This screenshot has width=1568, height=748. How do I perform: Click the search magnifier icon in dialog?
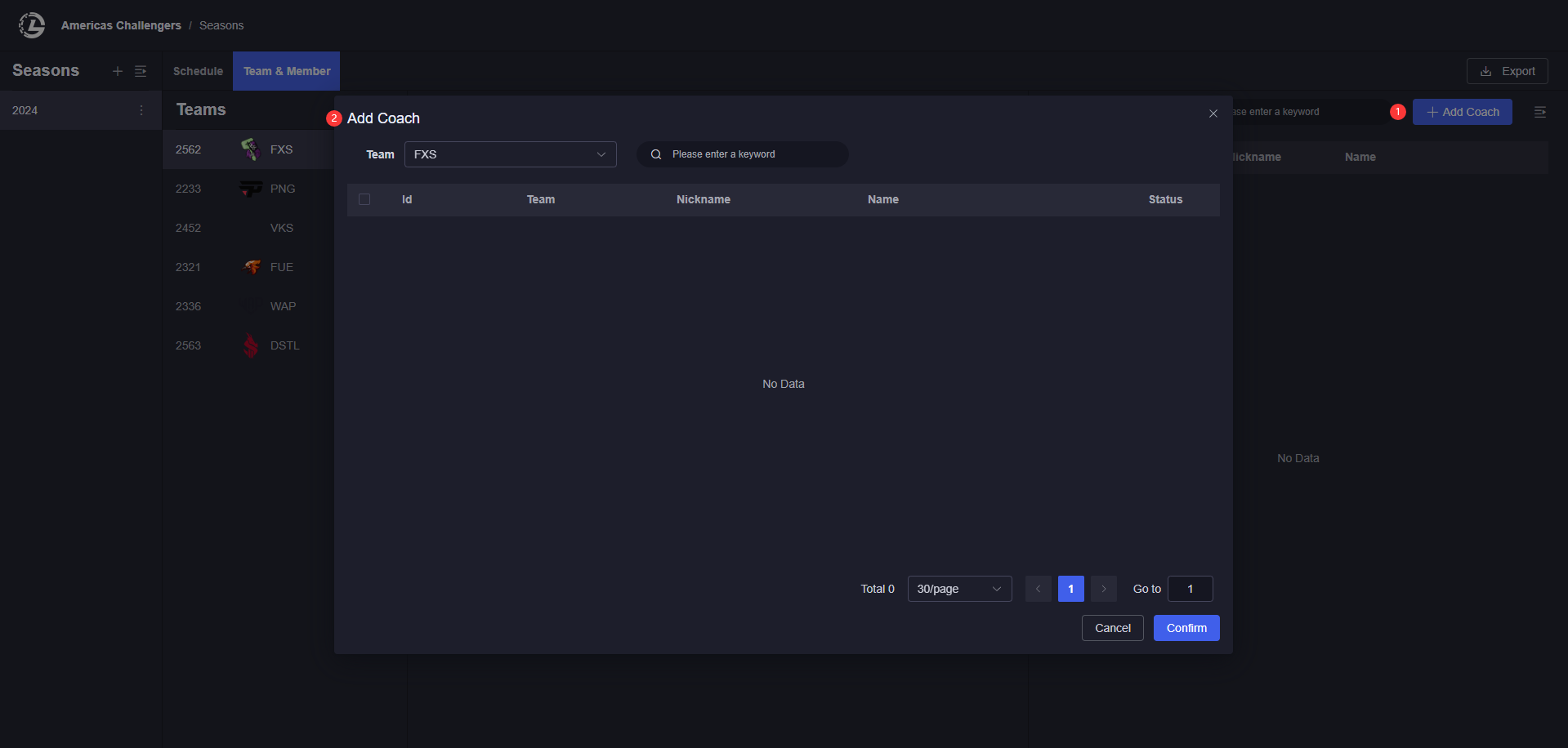coord(656,154)
